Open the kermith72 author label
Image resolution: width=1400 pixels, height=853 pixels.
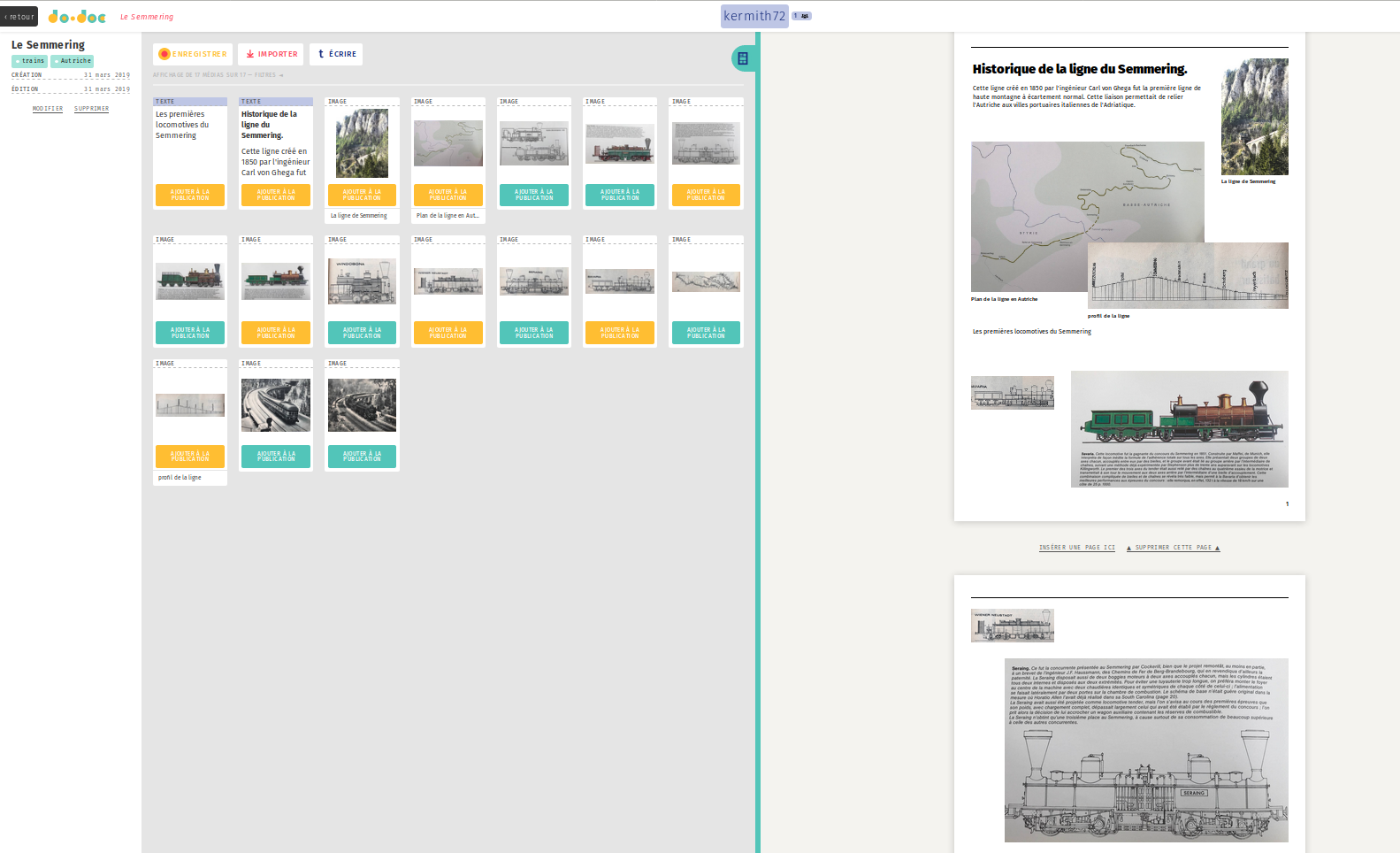click(754, 16)
